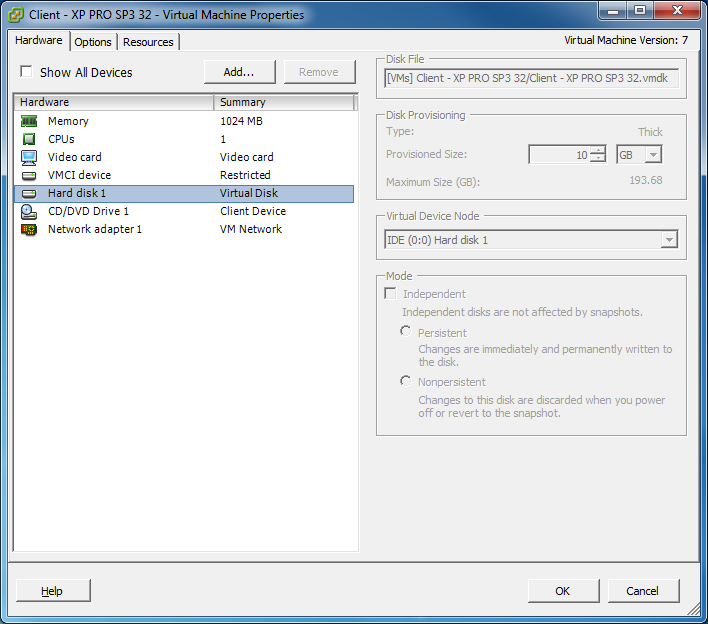This screenshot has width=708, height=624.
Task: Click the Thick provisioning type value
Action: pyautogui.click(x=650, y=132)
